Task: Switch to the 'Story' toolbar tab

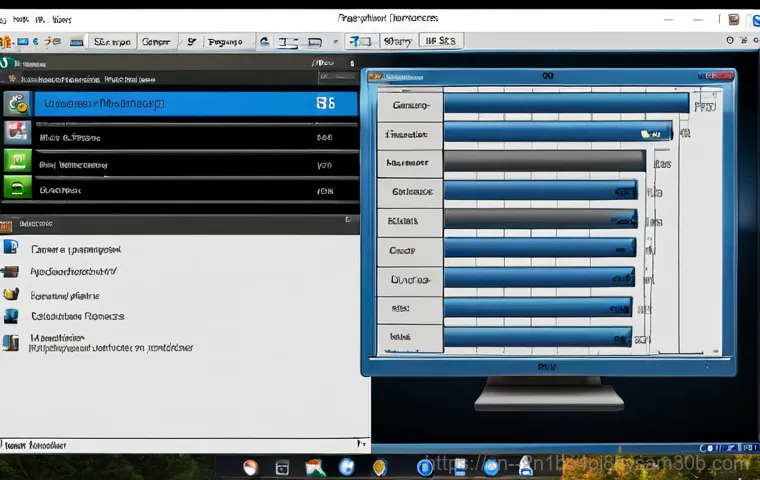Action: (x=396, y=42)
